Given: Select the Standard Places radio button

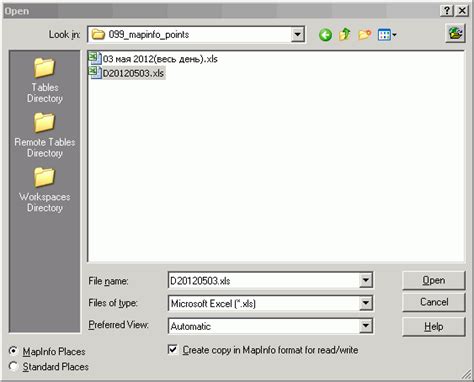Looking at the screenshot, I should tap(14, 366).
